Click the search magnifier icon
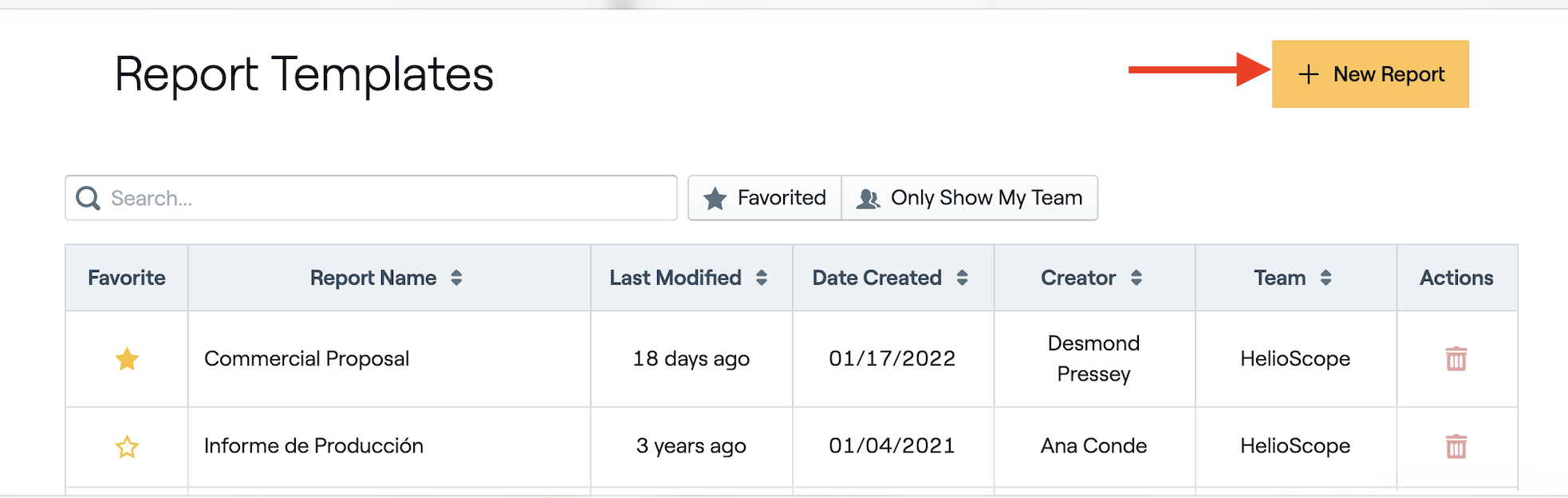Viewport: 1568px width, 498px height. (88, 198)
